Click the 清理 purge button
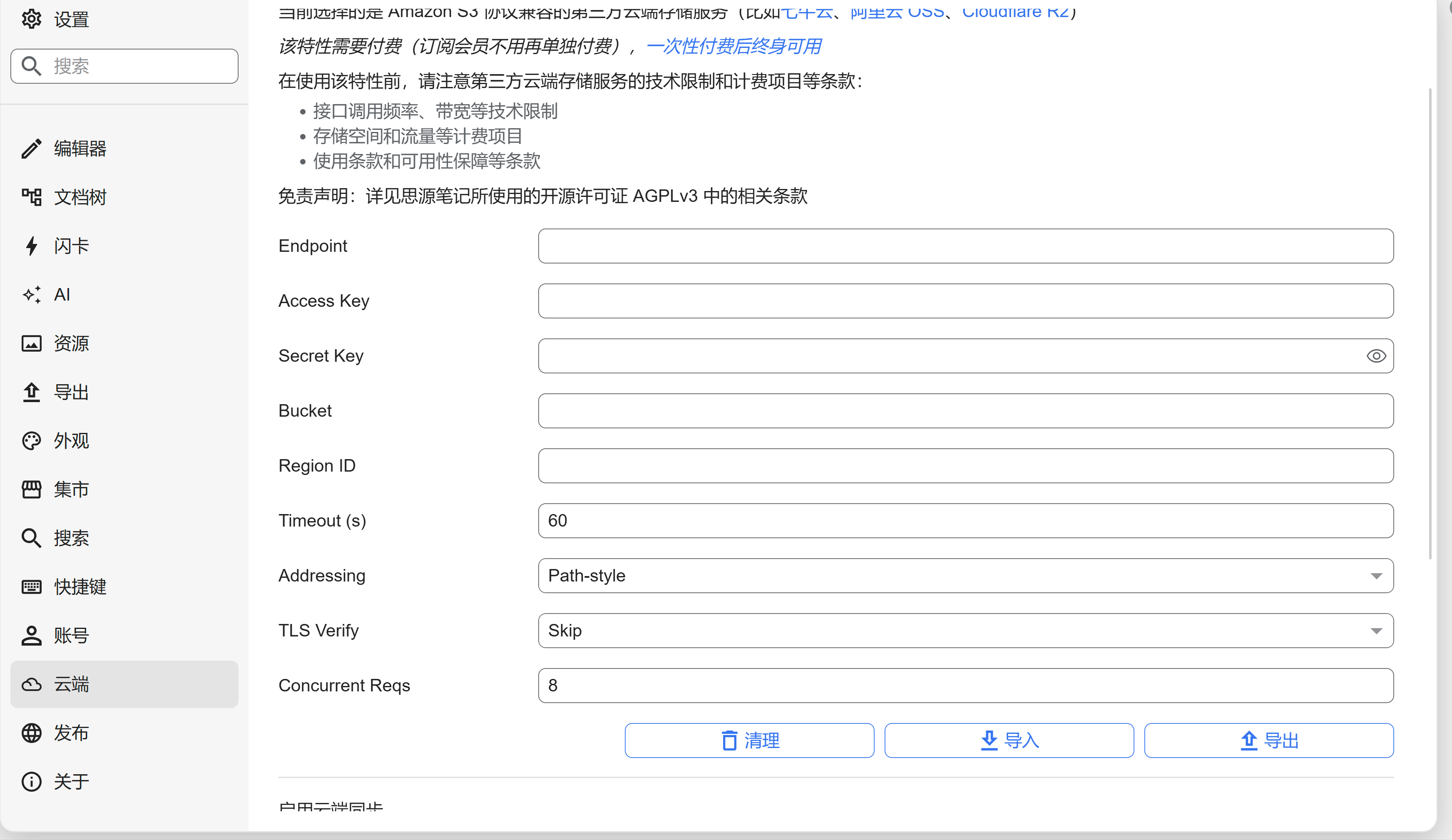The width and height of the screenshot is (1452, 840). click(749, 741)
